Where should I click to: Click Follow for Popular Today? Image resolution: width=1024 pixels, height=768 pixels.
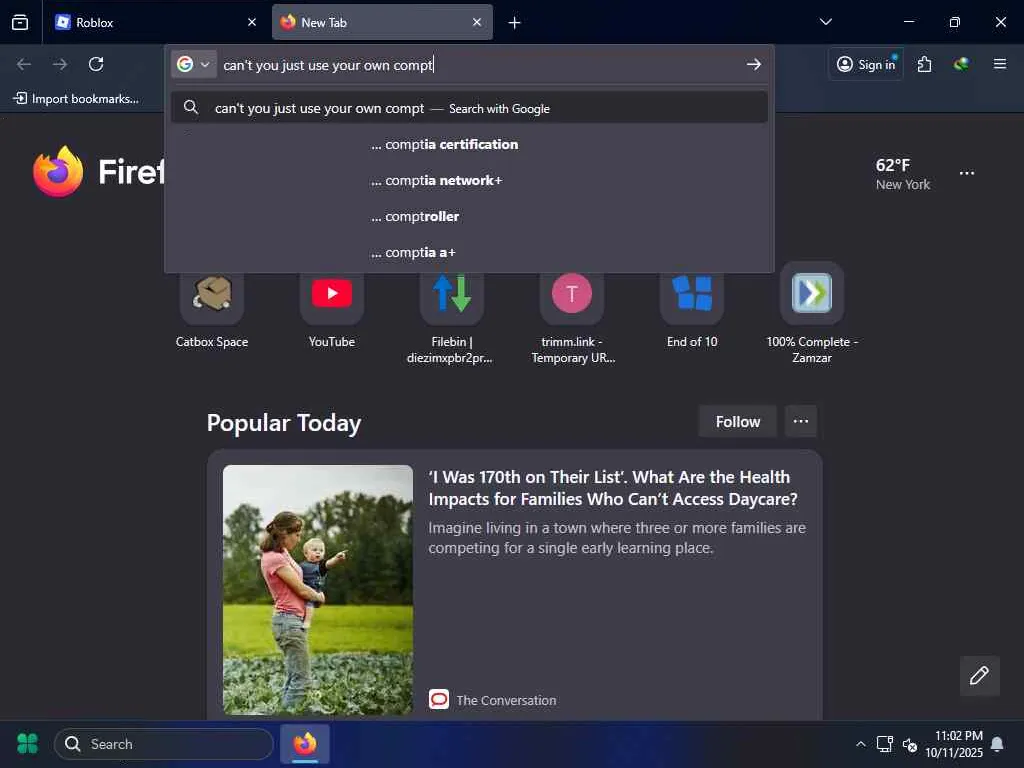click(737, 421)
